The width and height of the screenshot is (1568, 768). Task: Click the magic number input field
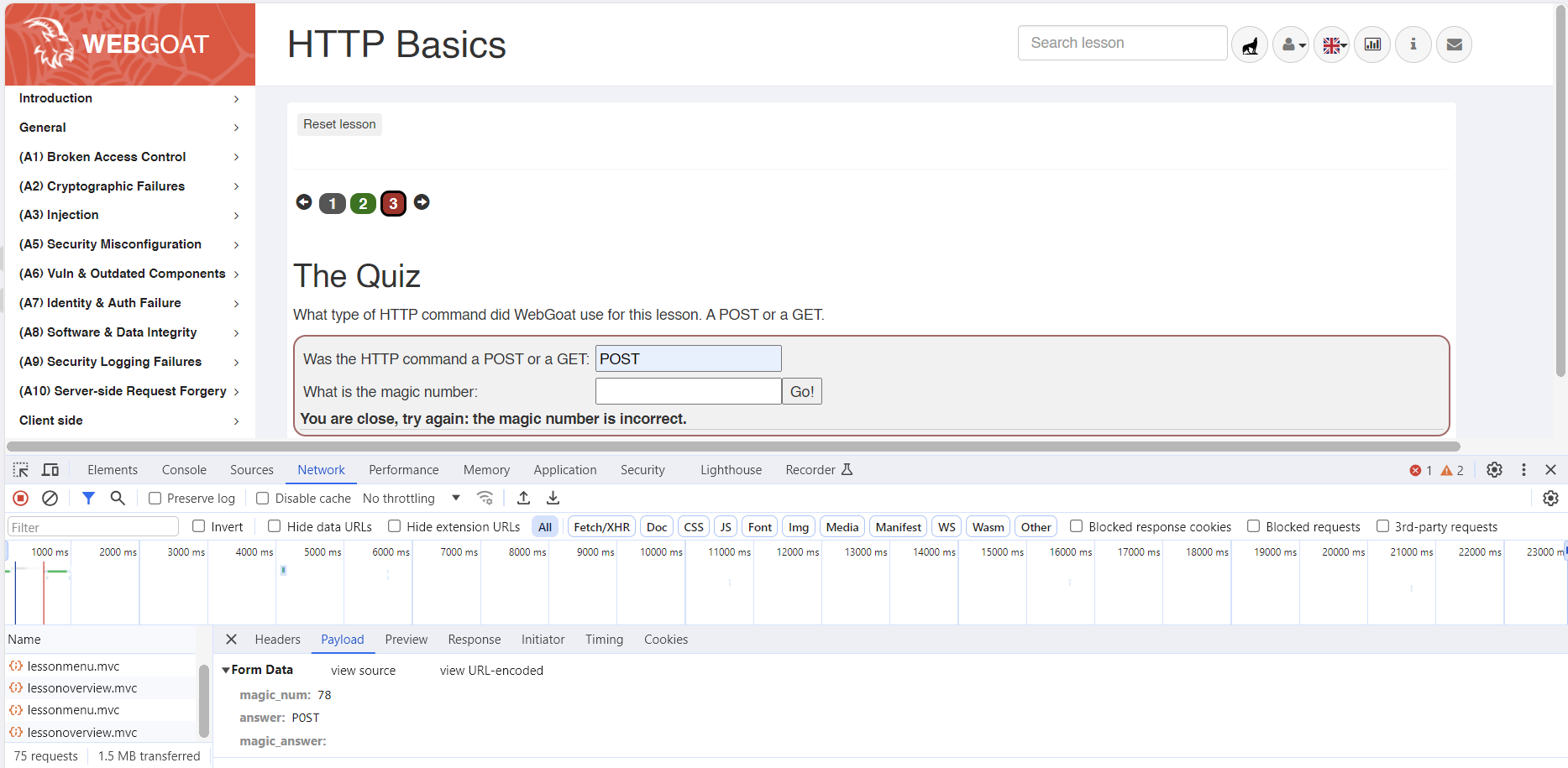click(688, 391)
